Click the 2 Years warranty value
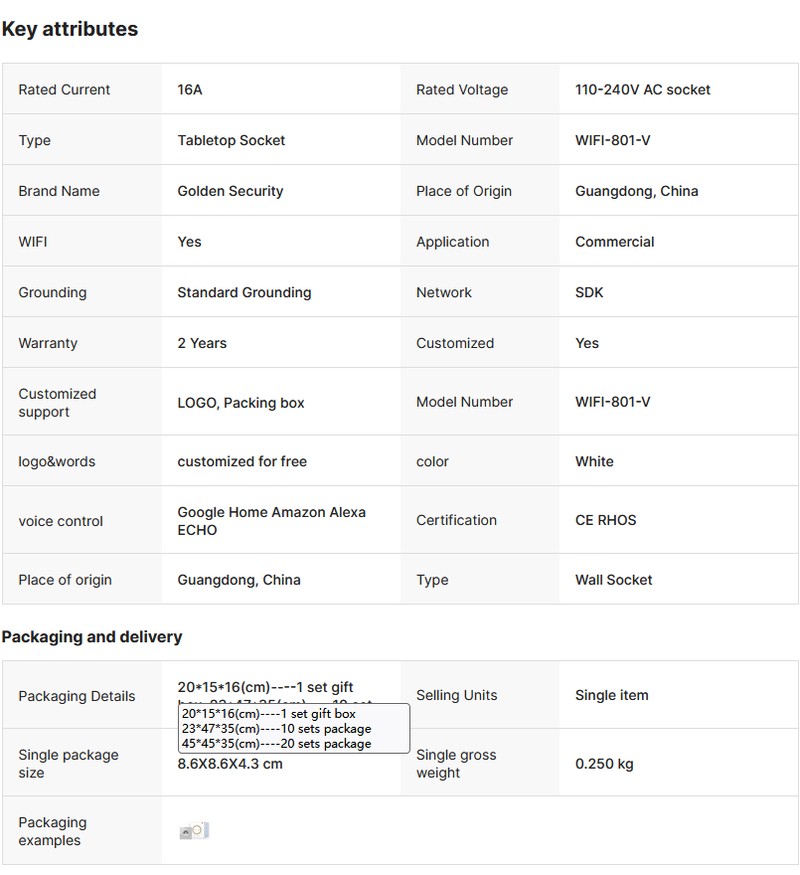This screenshot has width=800, height=875. 202,343
